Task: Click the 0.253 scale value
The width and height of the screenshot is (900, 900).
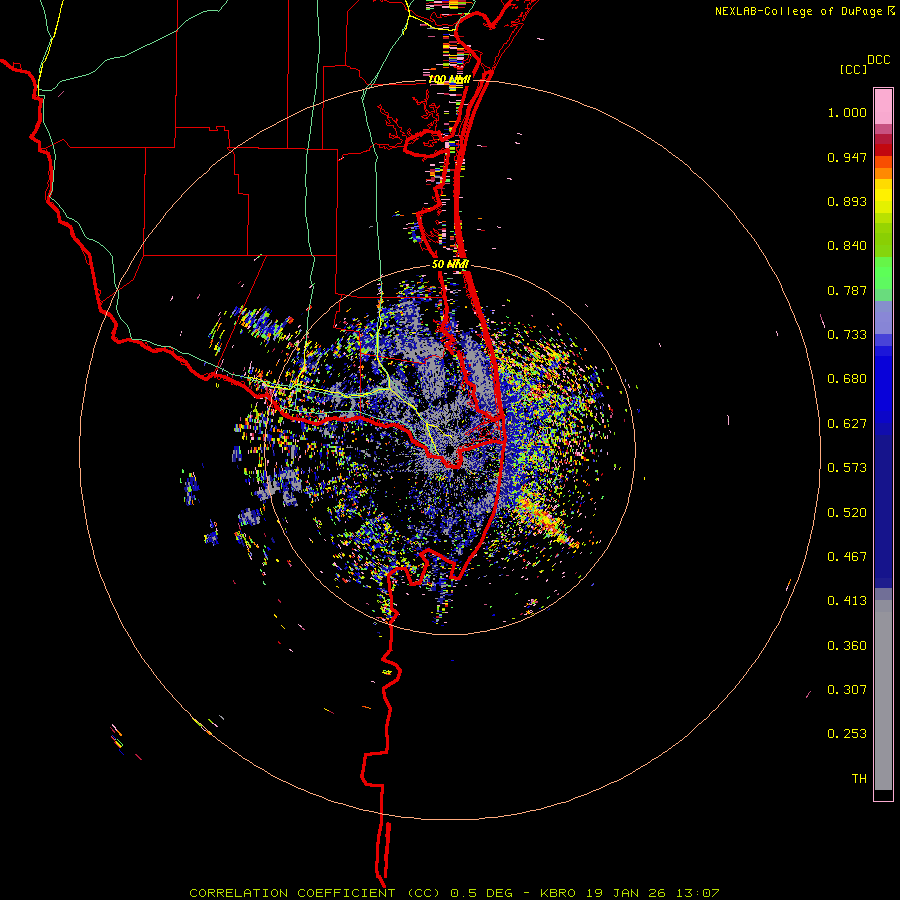Action: tap(847, 734)
